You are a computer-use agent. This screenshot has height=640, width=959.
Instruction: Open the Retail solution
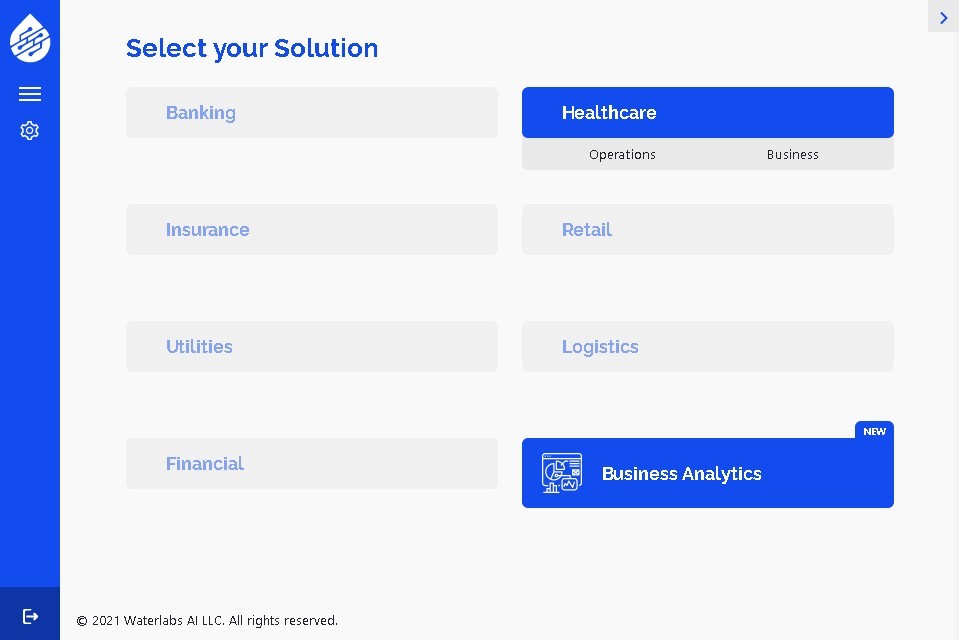click(x=707, y=229)
